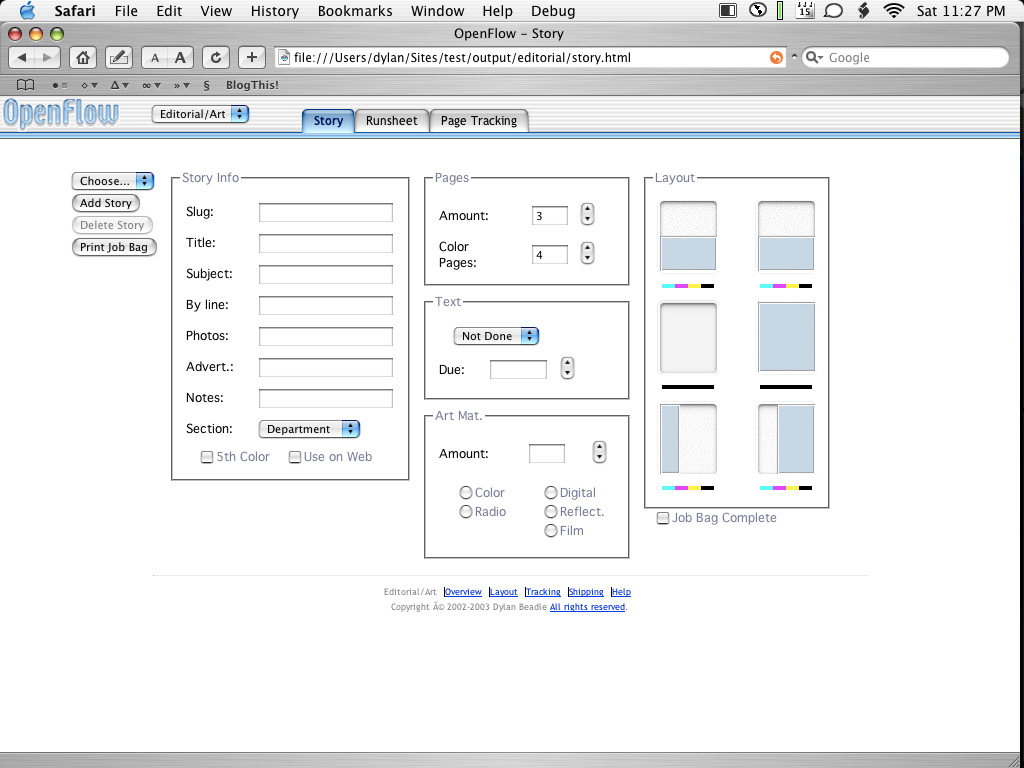Click the Home icon in Safari toolbar

[83, 57]
